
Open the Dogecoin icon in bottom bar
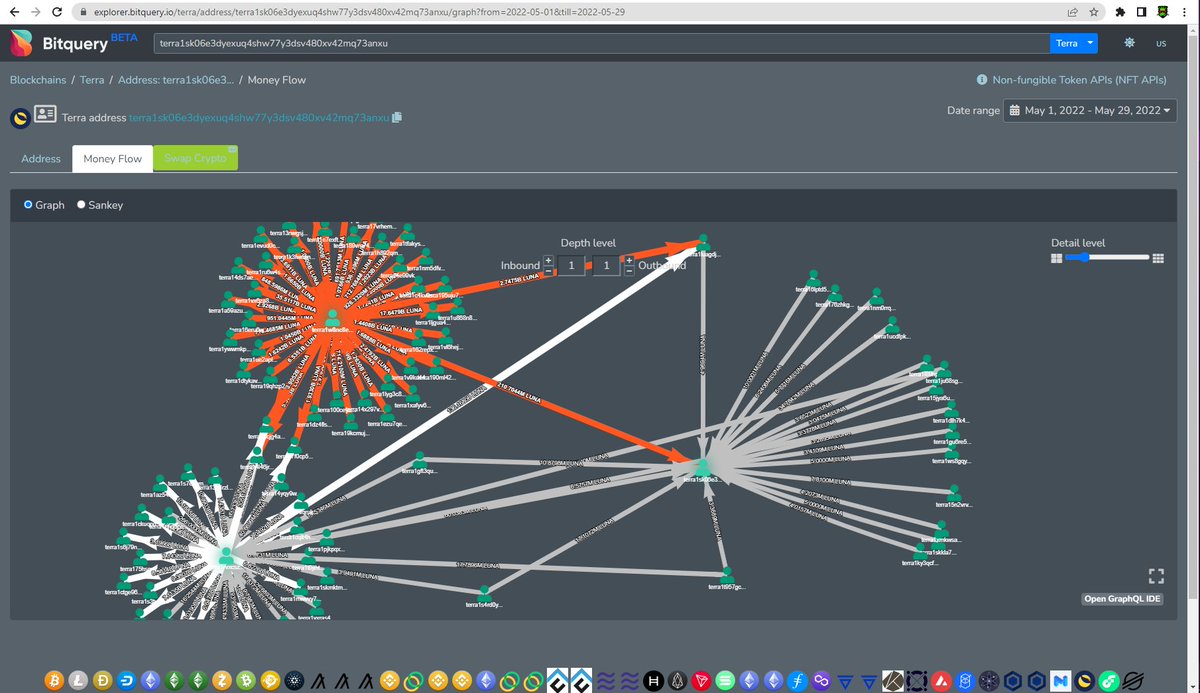103,680
